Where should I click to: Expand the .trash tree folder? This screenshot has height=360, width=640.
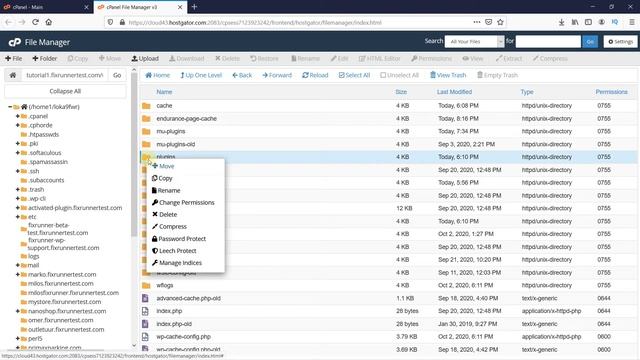click(x=18, y=189)
